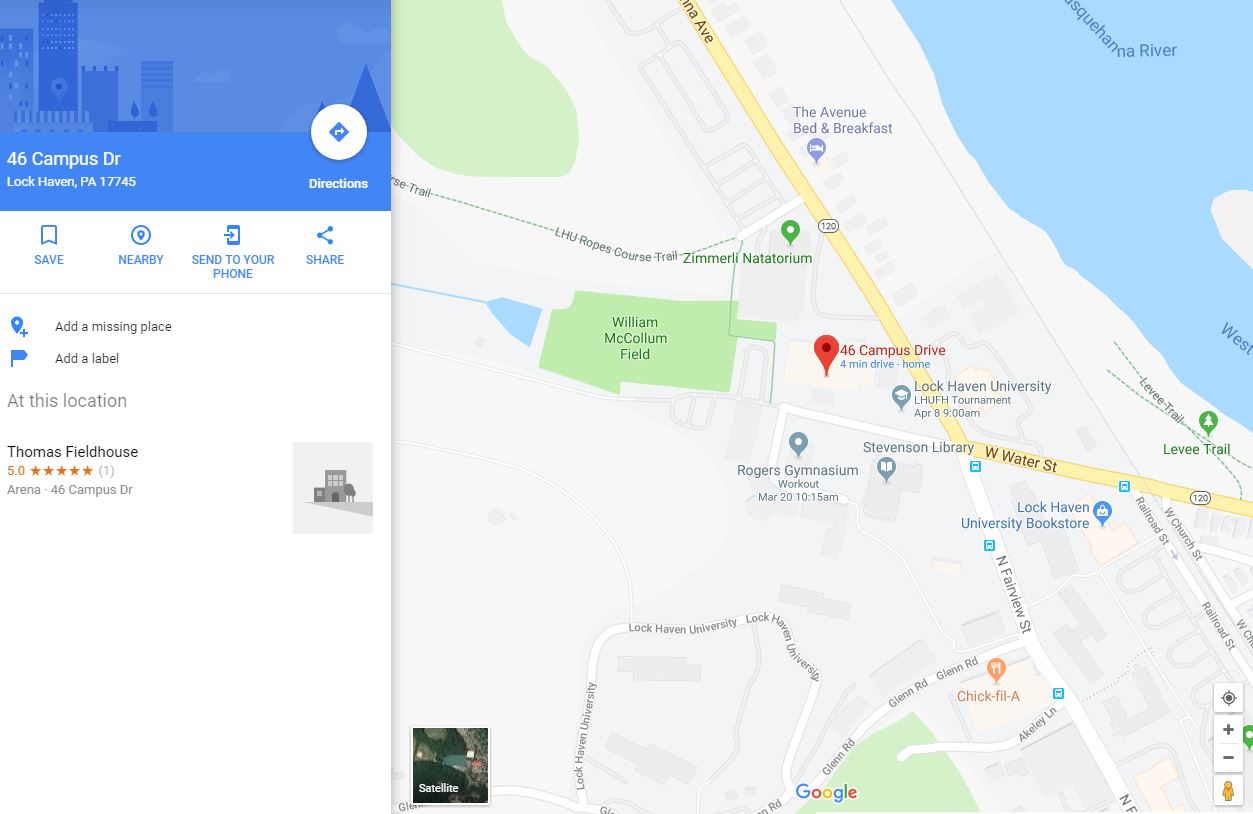The height and width of the screenshot is (814, 1253).
Task: Open Nearby search icon
Action: pyautogui.click(x=141, y=235)
